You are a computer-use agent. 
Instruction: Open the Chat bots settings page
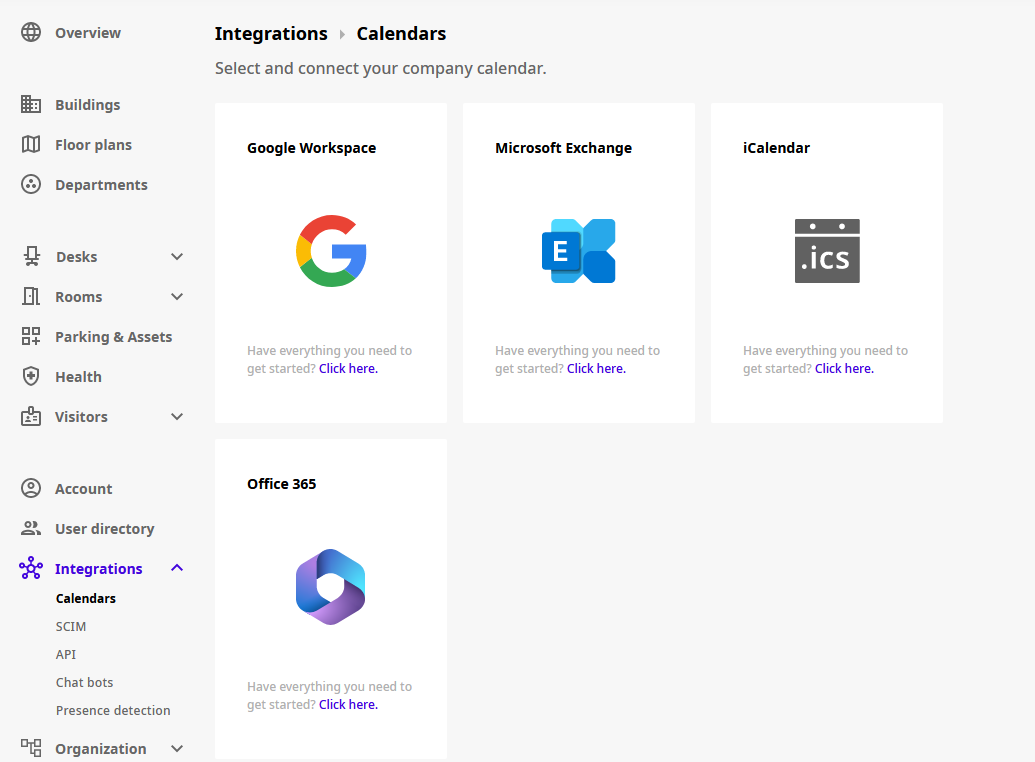(84, 682)
